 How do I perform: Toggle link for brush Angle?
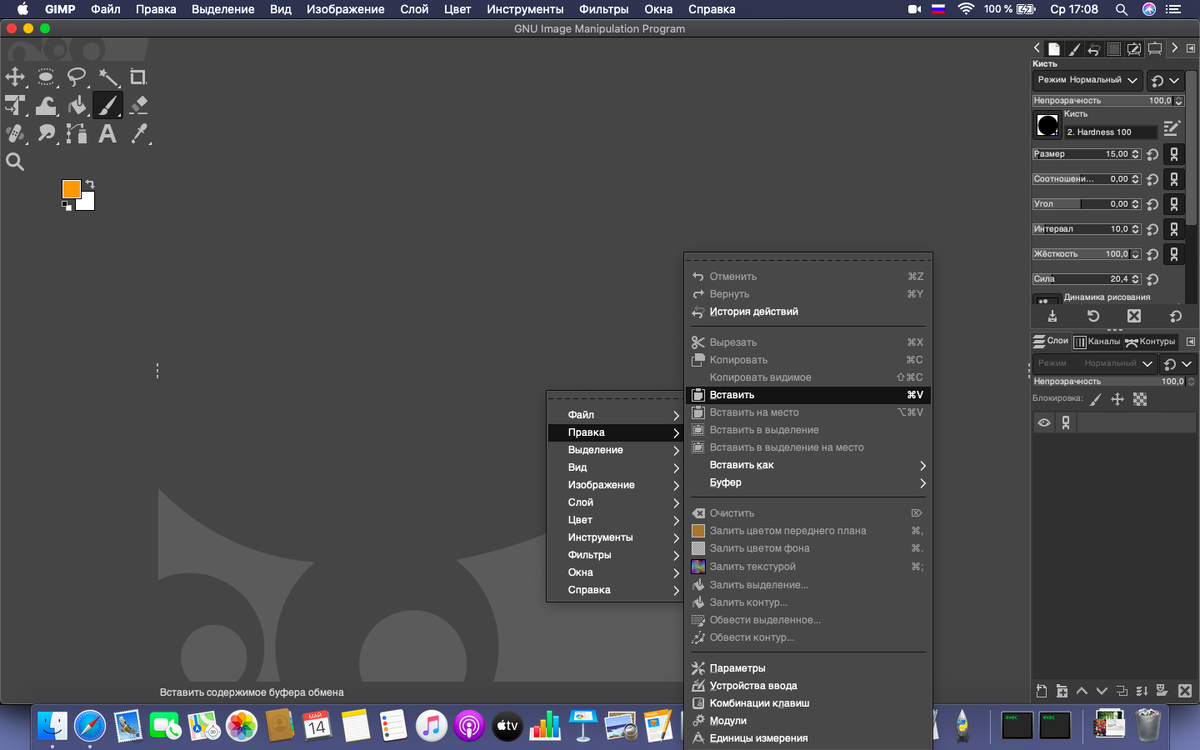click(1174, 205)
